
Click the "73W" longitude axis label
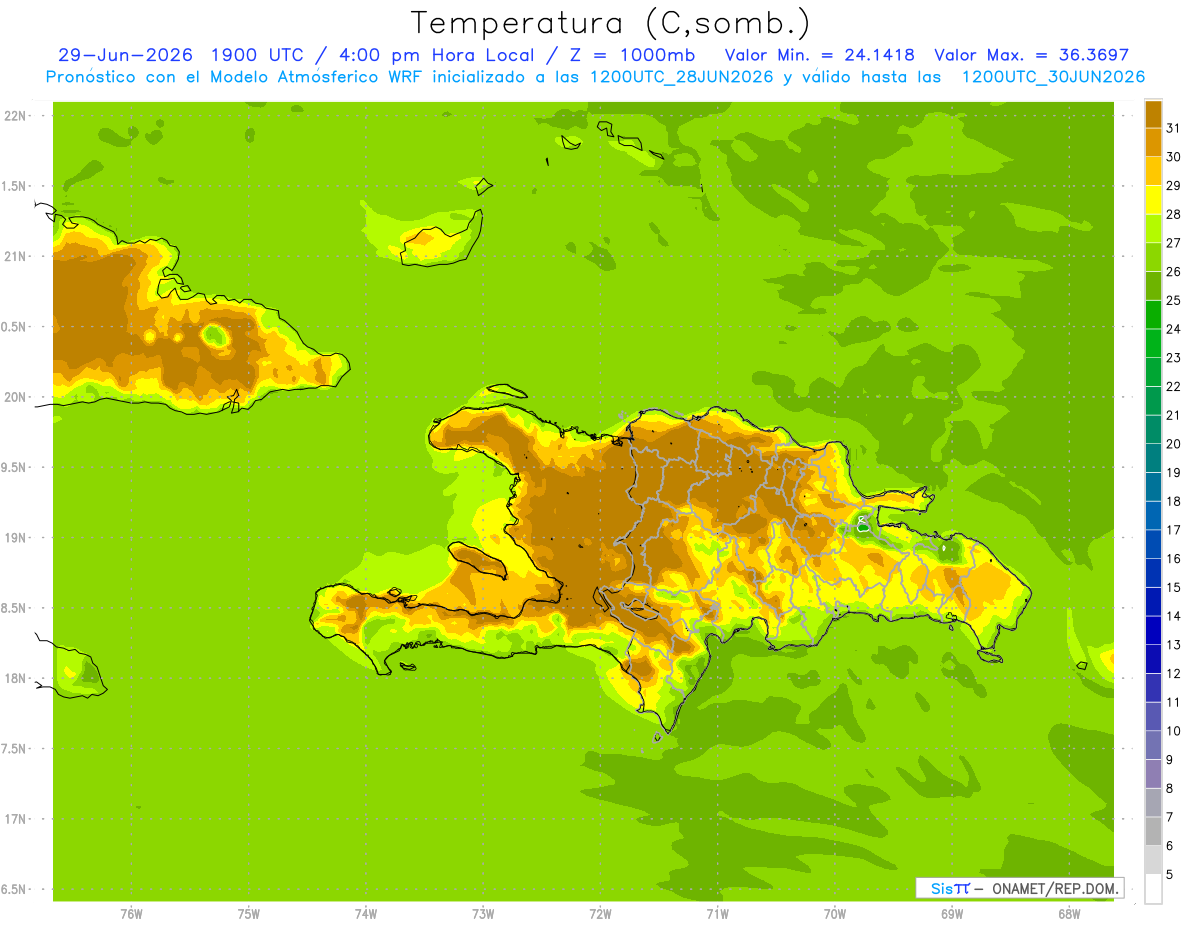click(x=483, y=914)
